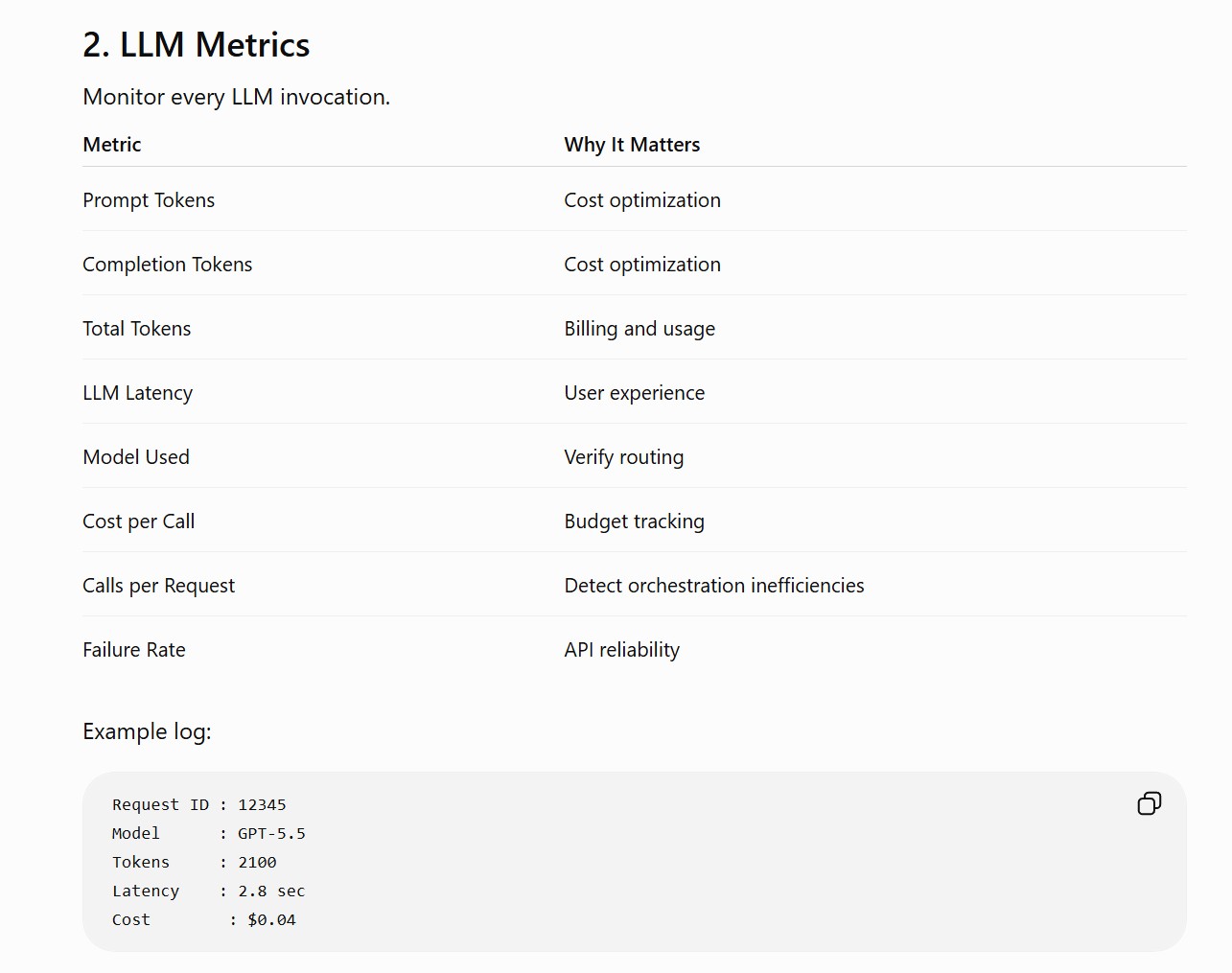Click the 'Budget tracking' cell
1232x973 pixels.
635,521
